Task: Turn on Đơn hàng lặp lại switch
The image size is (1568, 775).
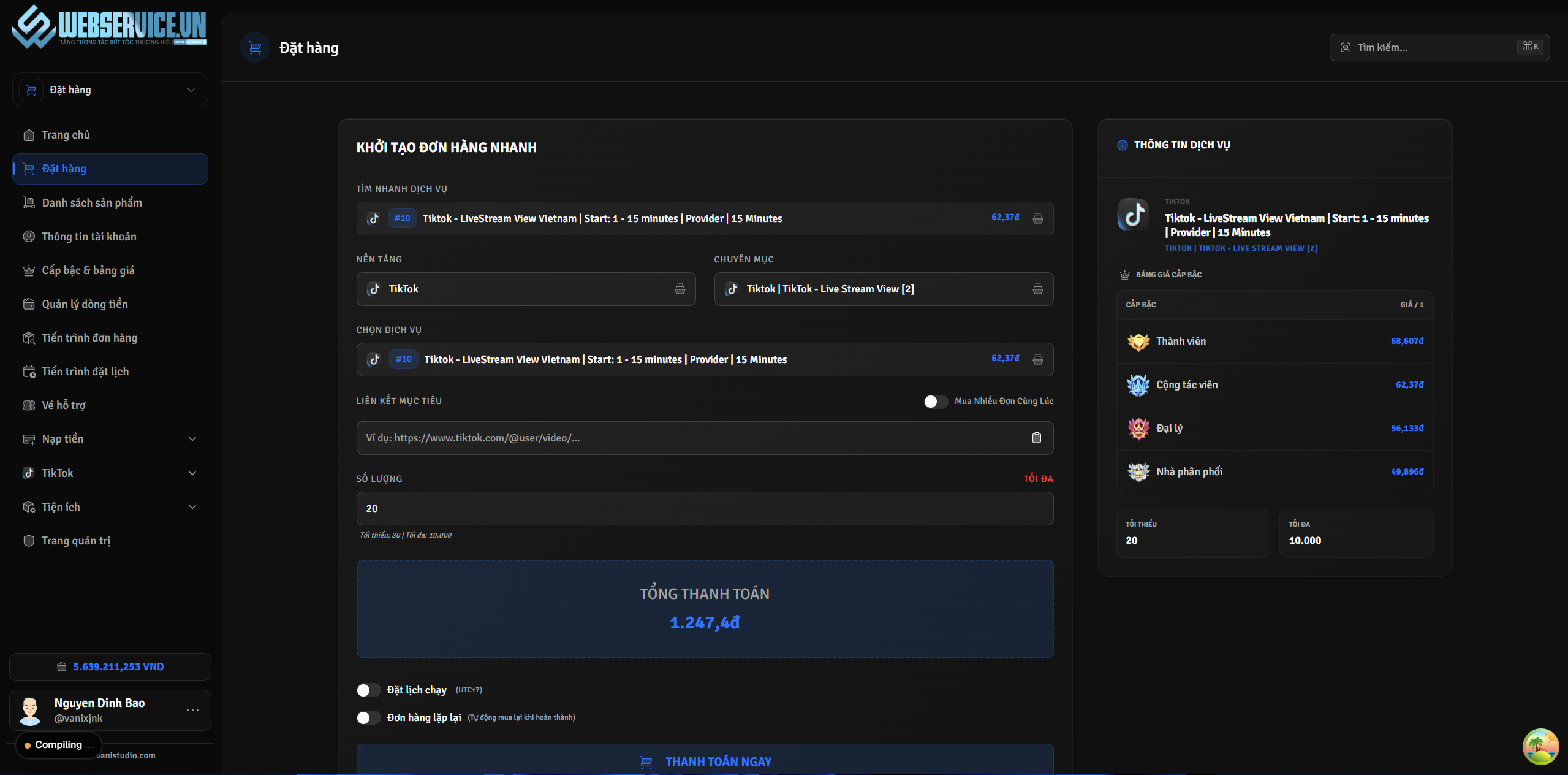Action: tap(368, 718)
